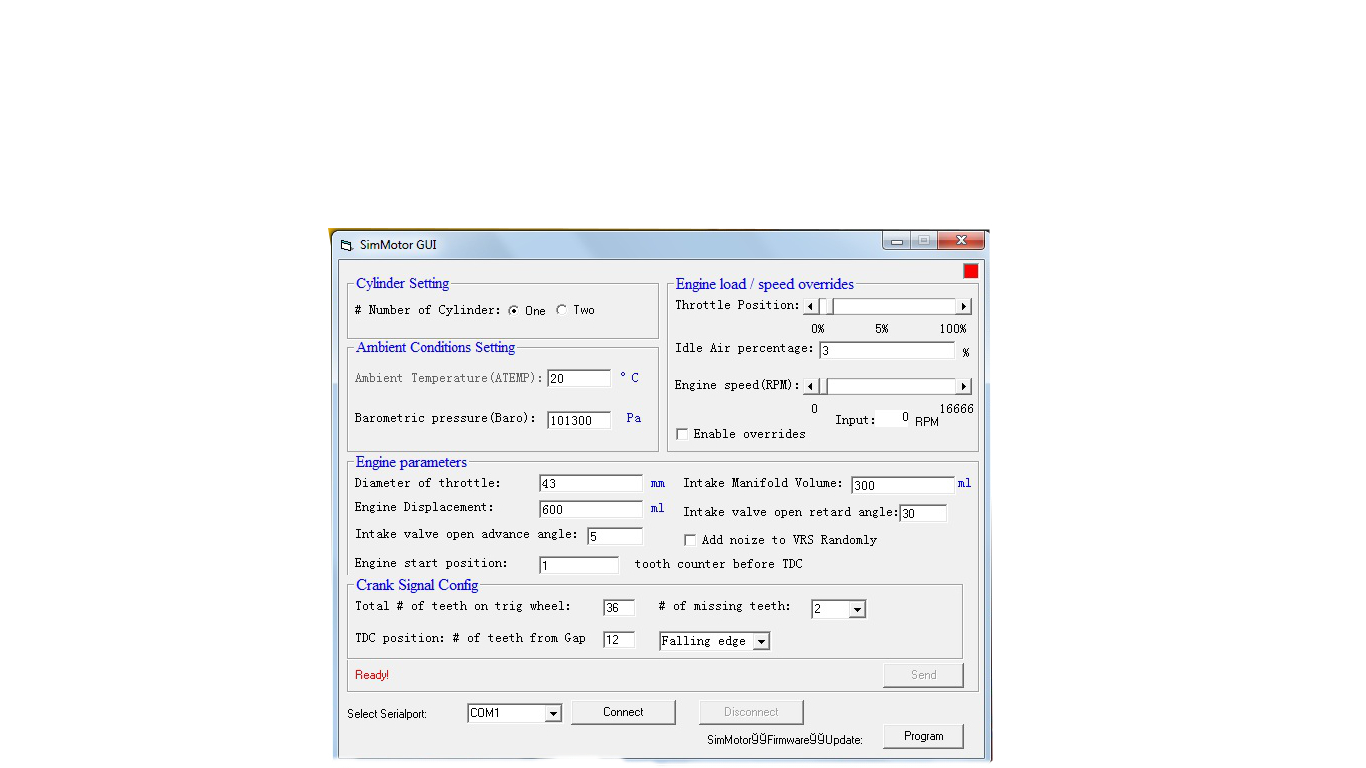Click the Idle Air percentage field

[887, 350]
